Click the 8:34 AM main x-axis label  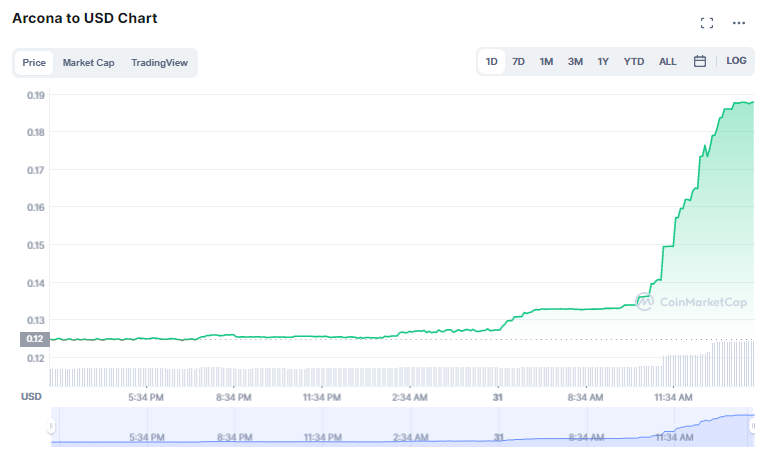[x=585, y=397]
